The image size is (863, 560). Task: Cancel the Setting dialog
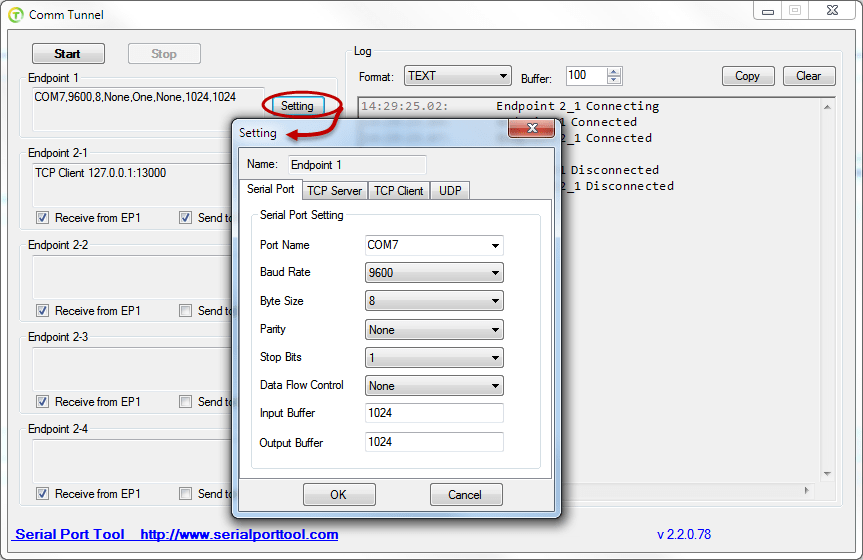pos(466,494)
